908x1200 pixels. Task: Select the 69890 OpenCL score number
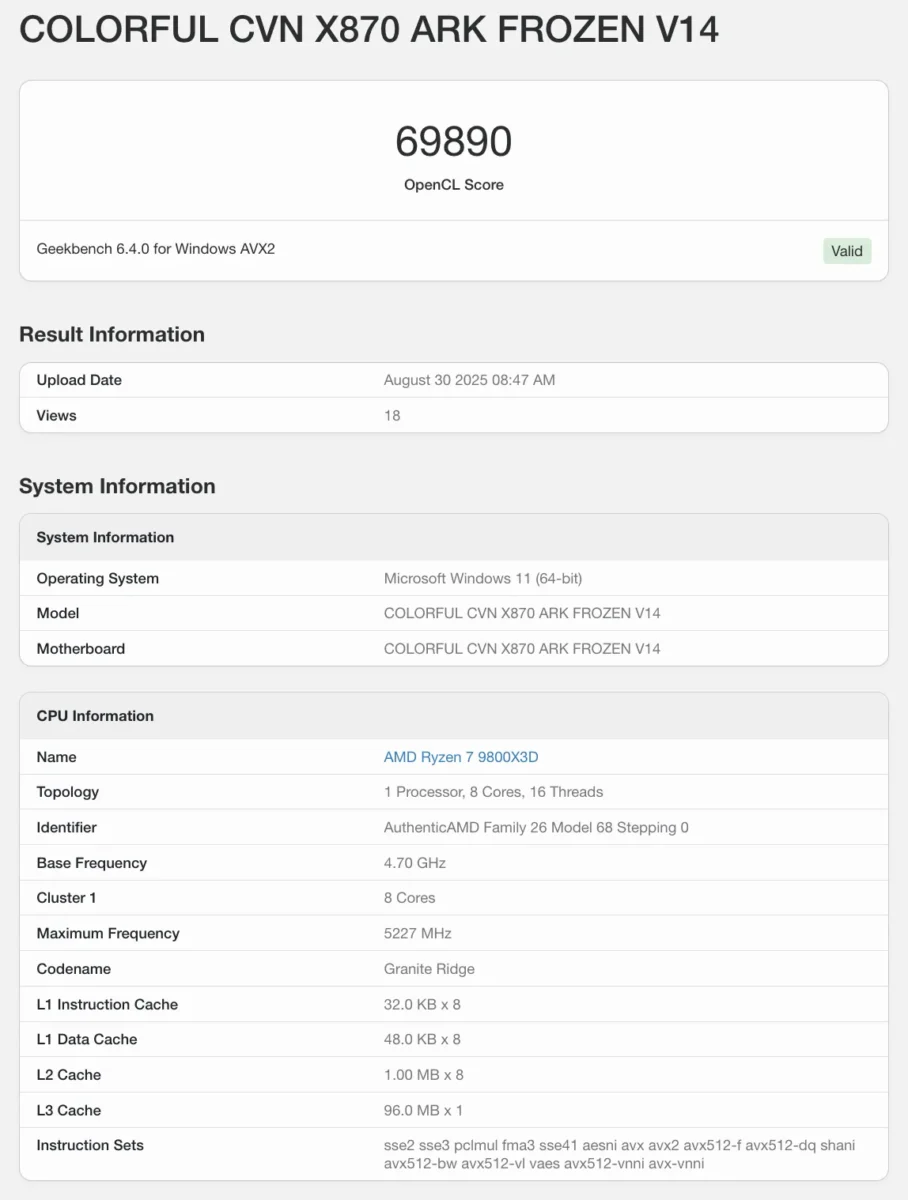pyautogui.click(x=454, y=142)
